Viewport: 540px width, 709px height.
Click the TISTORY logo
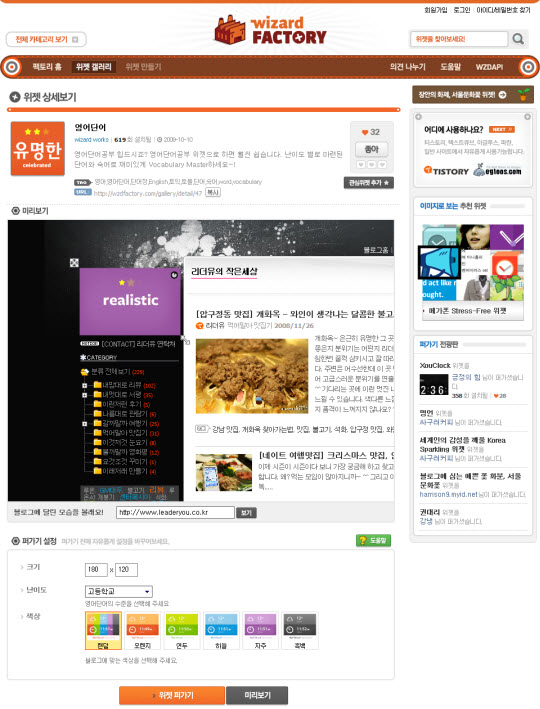[x=446, y=171]
